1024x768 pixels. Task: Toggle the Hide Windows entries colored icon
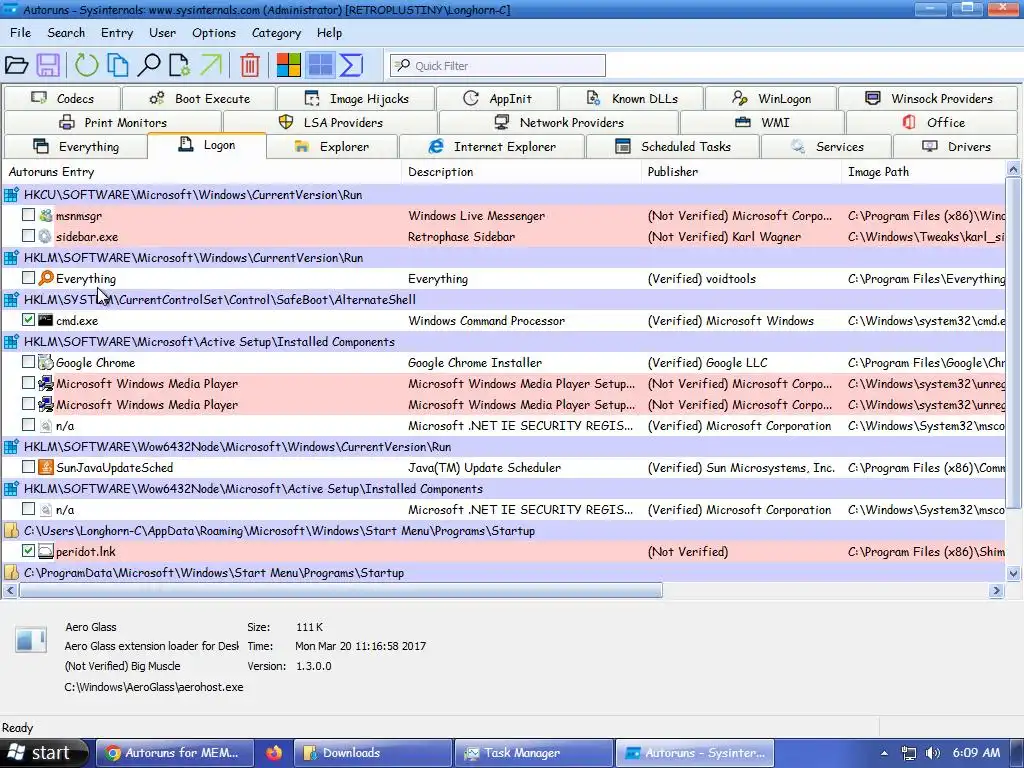[288, 65]
